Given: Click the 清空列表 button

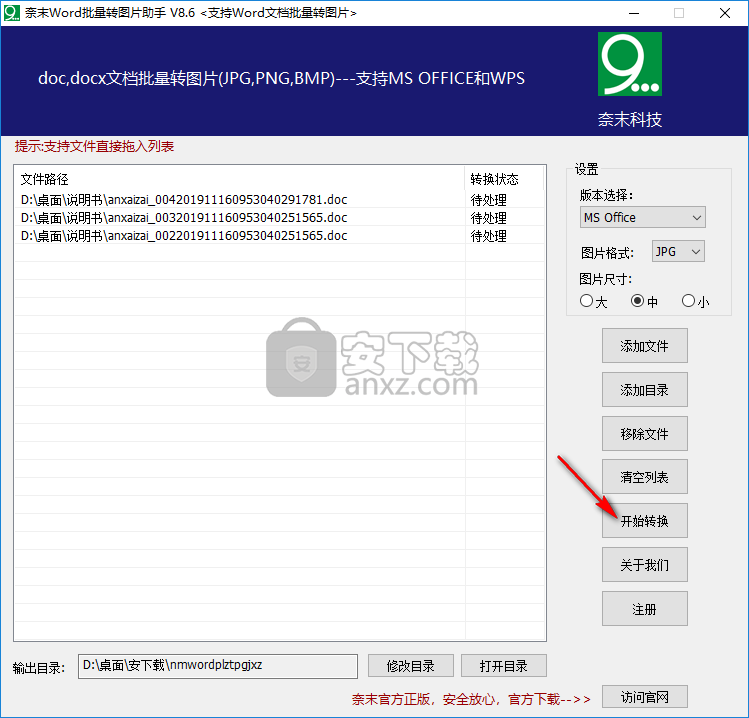Looking at the screenshot, I should (x=644, y=477).
